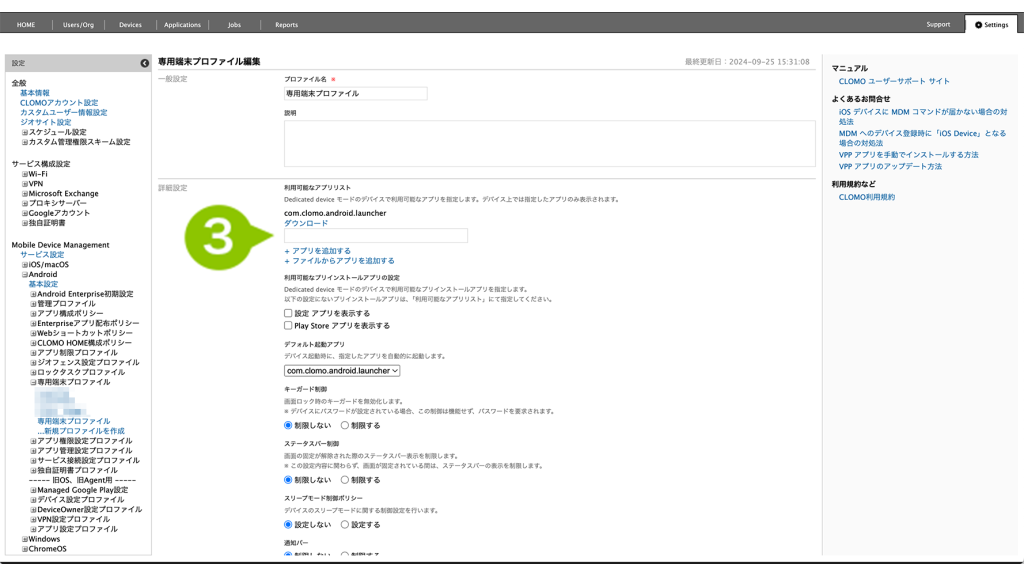Open カスタムユーザー情報設定 in the sidebar
Screen dimensions: 1024x576
(63, 112)
